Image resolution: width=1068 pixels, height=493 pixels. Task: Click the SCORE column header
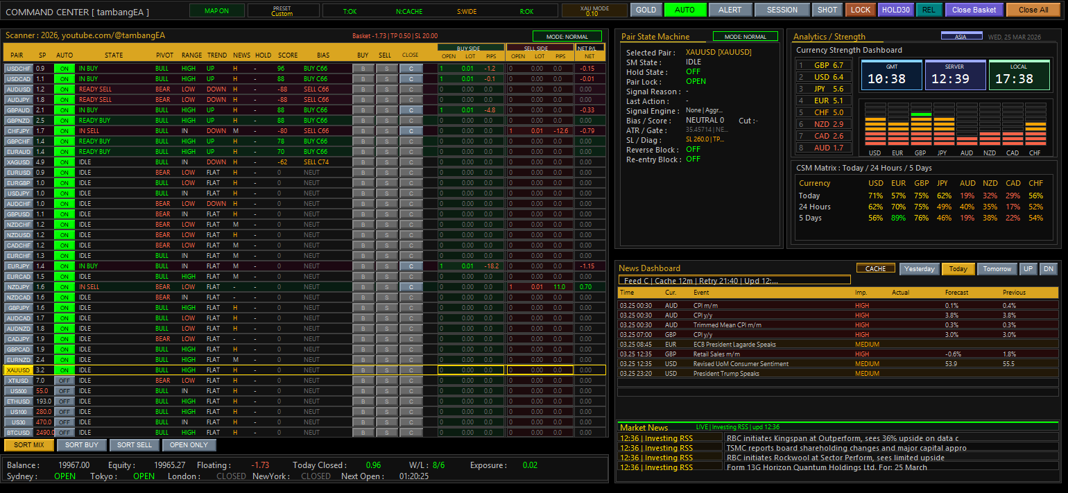click(x=287, y=54)
